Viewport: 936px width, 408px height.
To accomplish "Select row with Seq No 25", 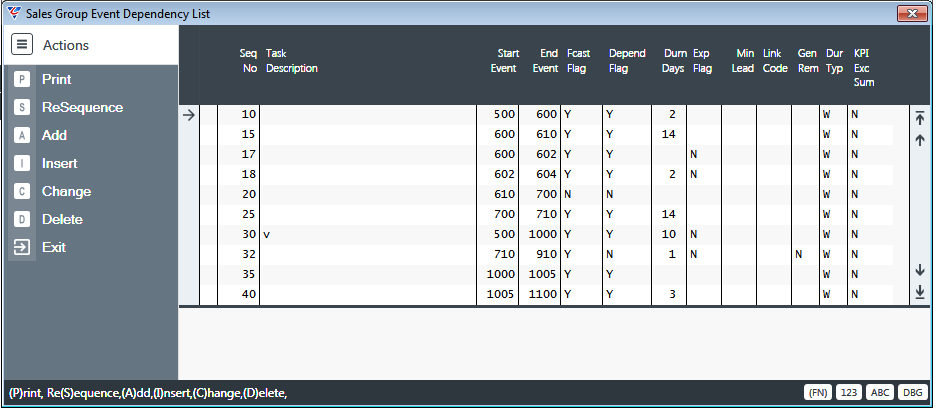I will (x=546, y=214).
